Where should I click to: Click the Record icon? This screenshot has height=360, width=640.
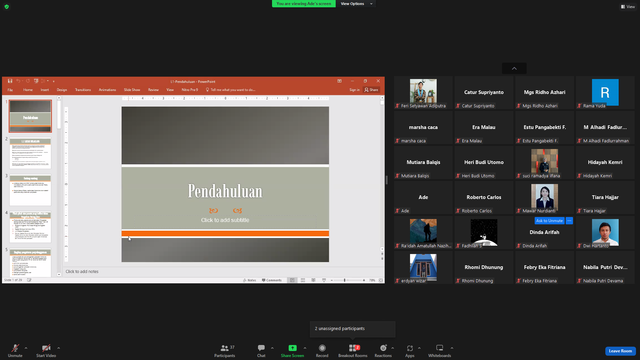(x=322, y=348)
